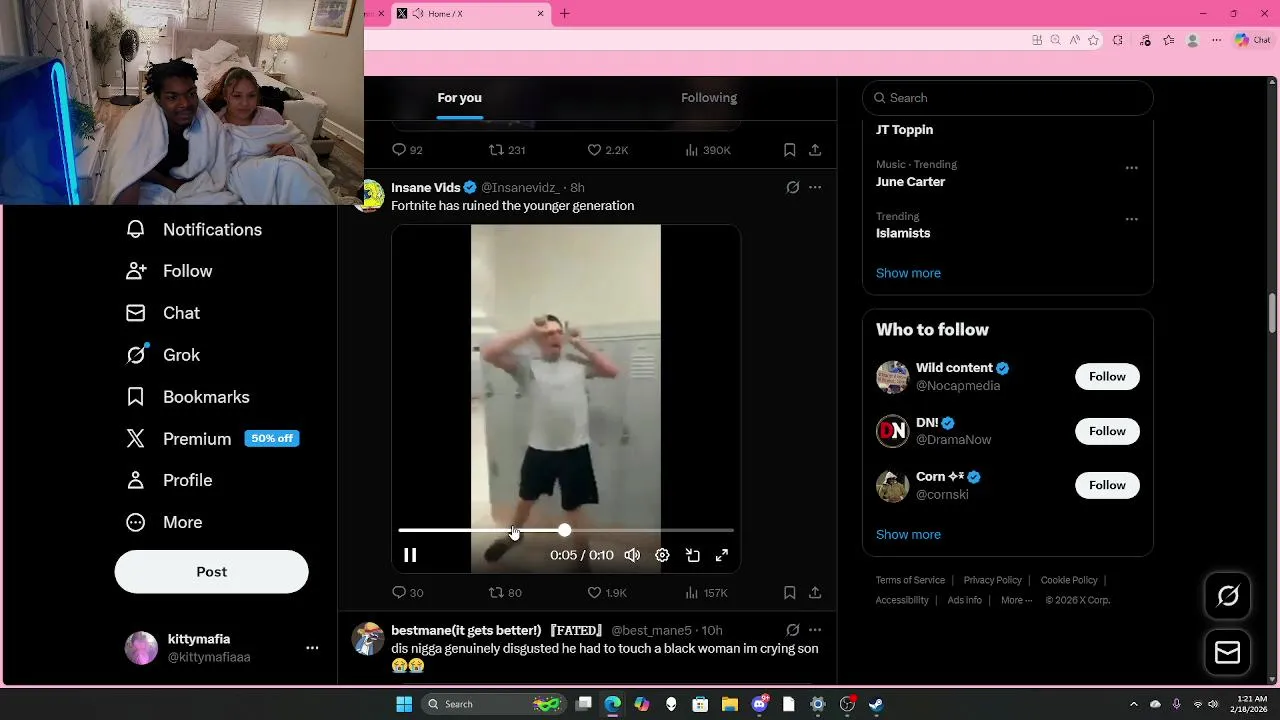Open video settings gear
The image size is (1280, 720).
[x=662, y=555]
